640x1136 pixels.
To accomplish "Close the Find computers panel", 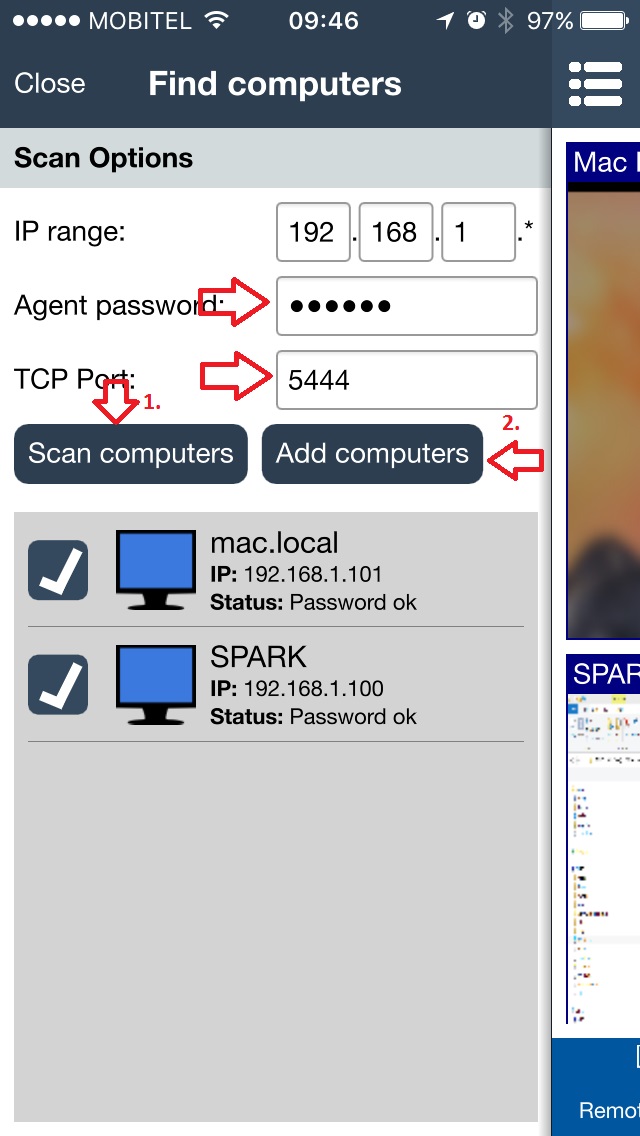I will [49, 83].
